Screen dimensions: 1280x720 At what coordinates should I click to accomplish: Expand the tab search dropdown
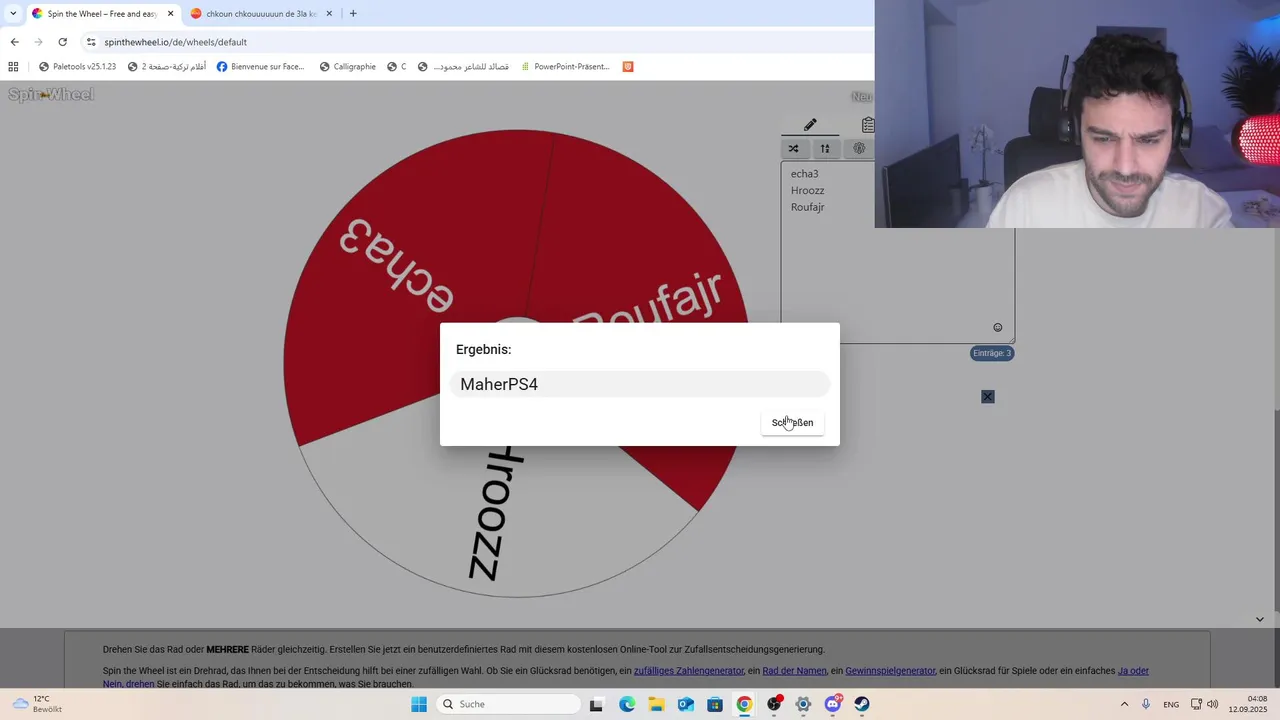click(13, 14)
